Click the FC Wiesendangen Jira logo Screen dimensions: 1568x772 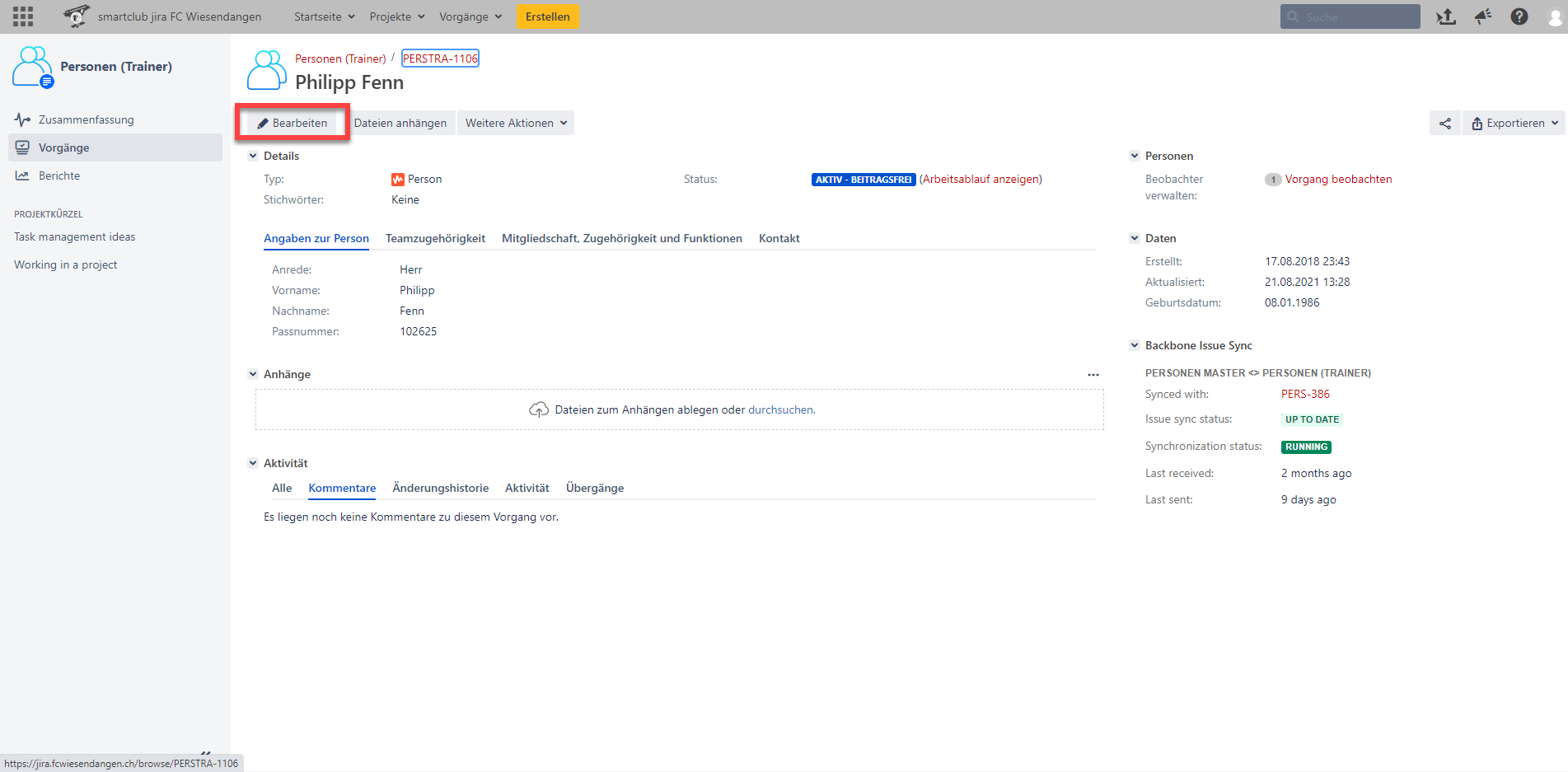(x=76, y=16)
